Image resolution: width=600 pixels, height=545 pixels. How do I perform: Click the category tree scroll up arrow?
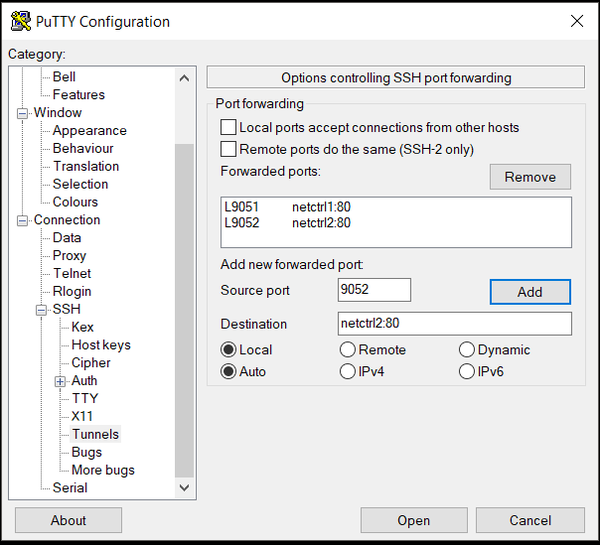click(x=184, y=78)
